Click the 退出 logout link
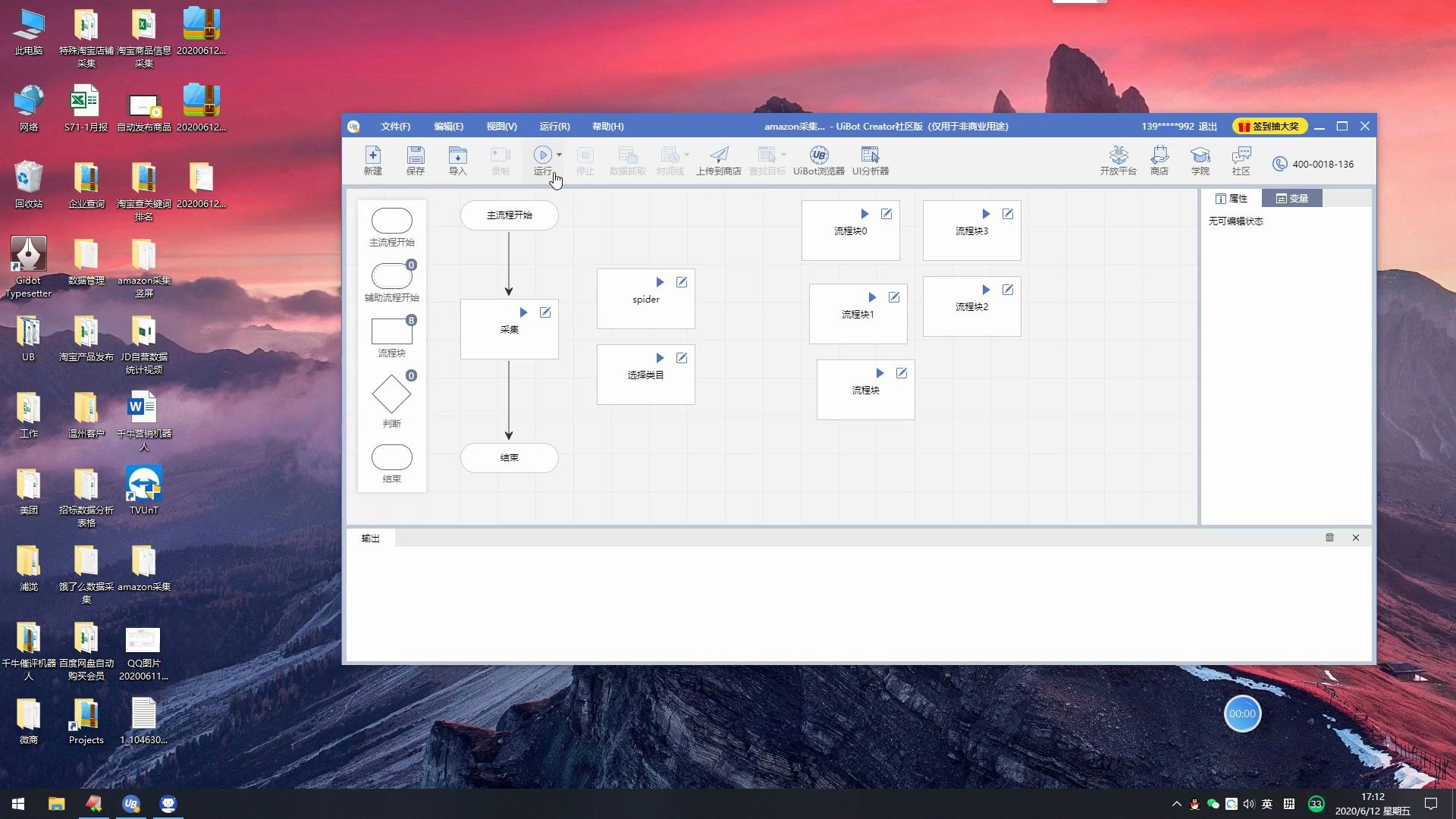The height and width of the screenshot is (819, 1456). [1207, 127]
